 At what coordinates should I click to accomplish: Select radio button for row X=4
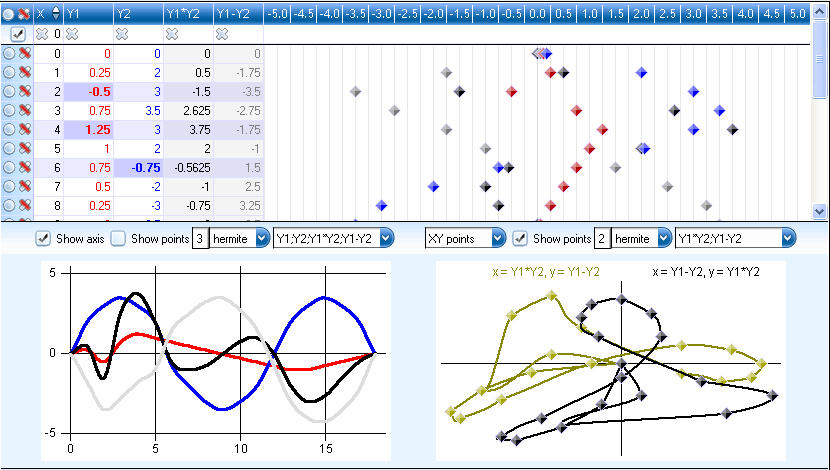point(8,130)
